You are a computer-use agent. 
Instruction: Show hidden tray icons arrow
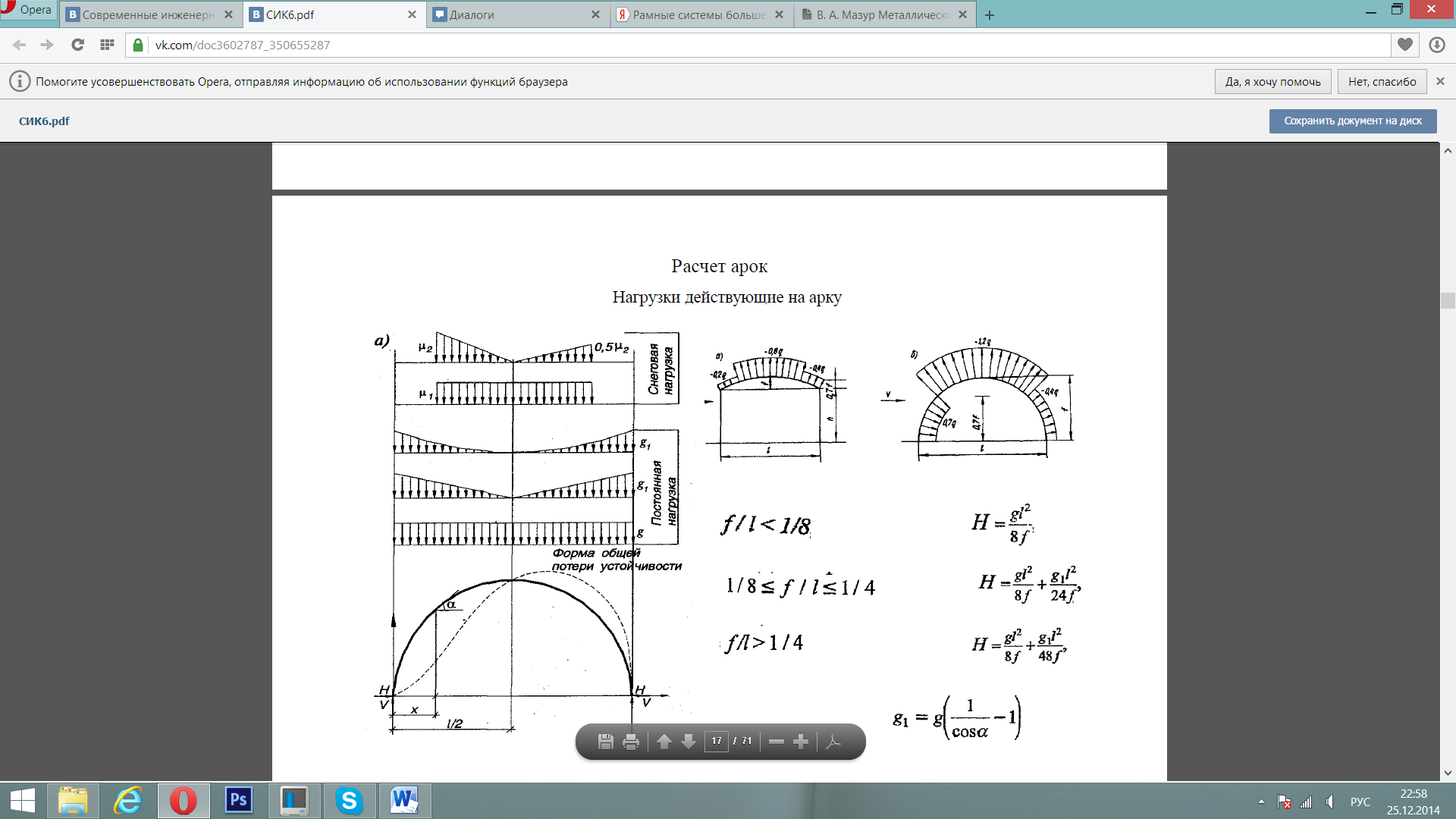coord(1261,801)
